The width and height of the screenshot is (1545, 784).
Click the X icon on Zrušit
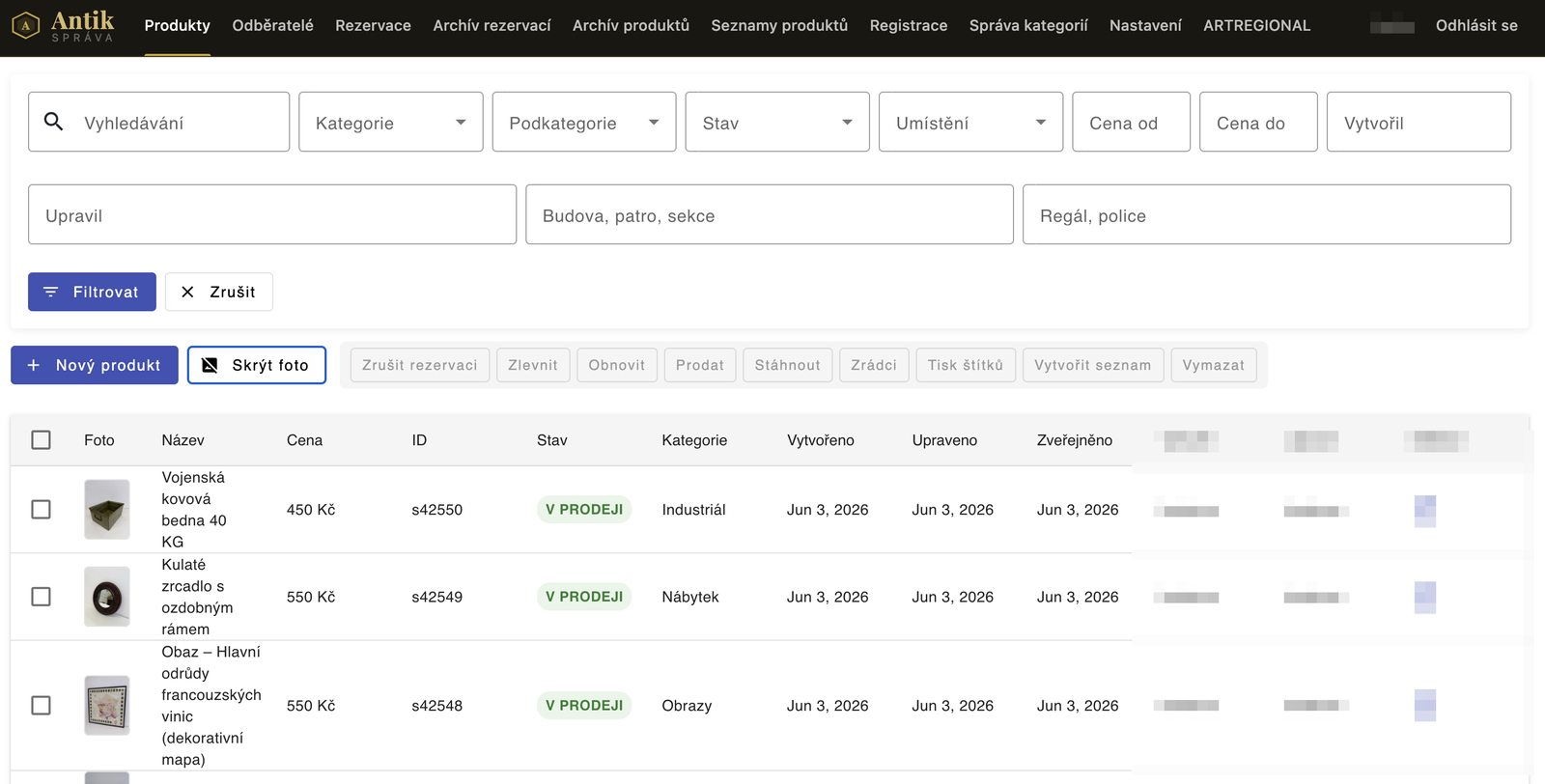[187, 292]
